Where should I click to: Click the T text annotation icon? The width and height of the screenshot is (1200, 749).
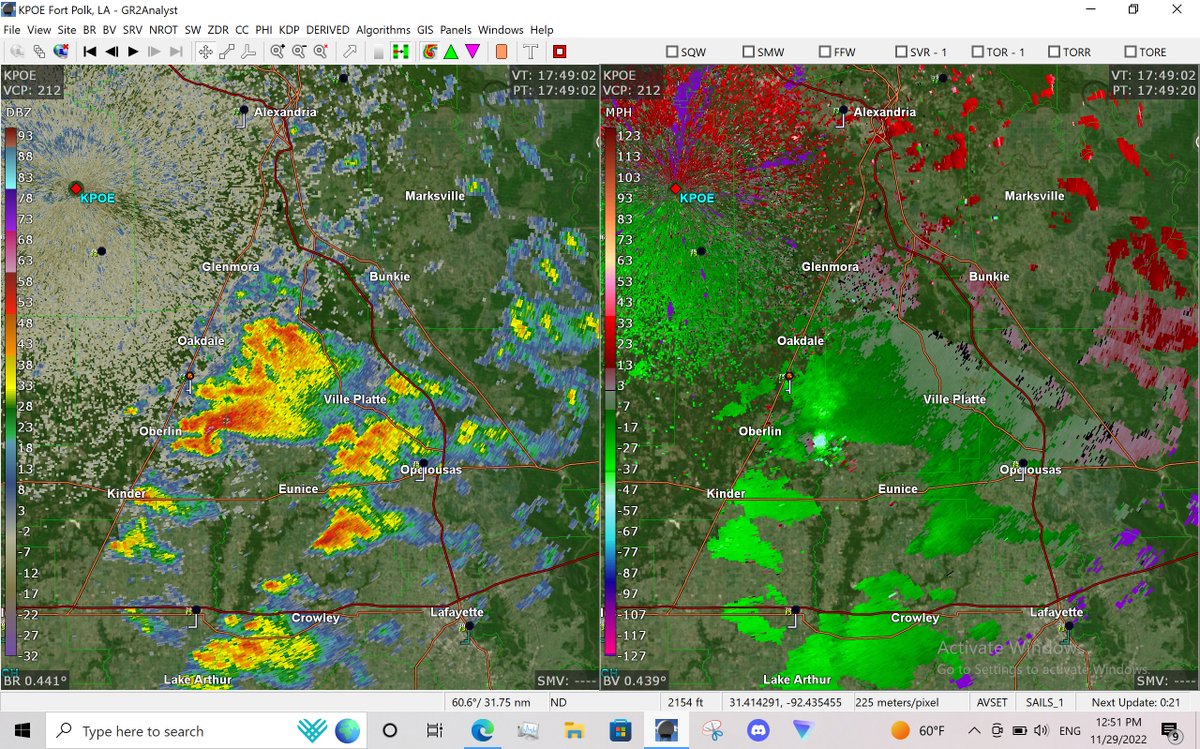pyautogui.click(x=531, y=51)
